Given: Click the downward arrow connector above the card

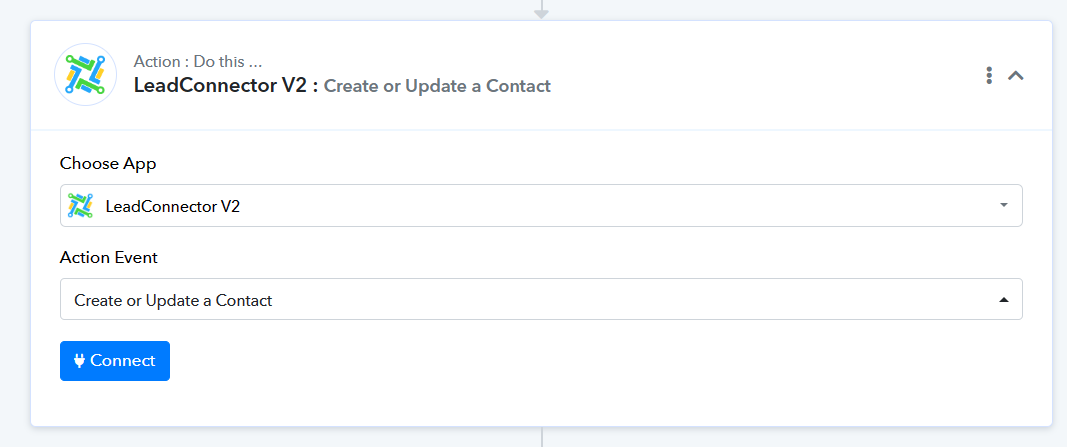Looking at the screenshot, I should point(541,12).
